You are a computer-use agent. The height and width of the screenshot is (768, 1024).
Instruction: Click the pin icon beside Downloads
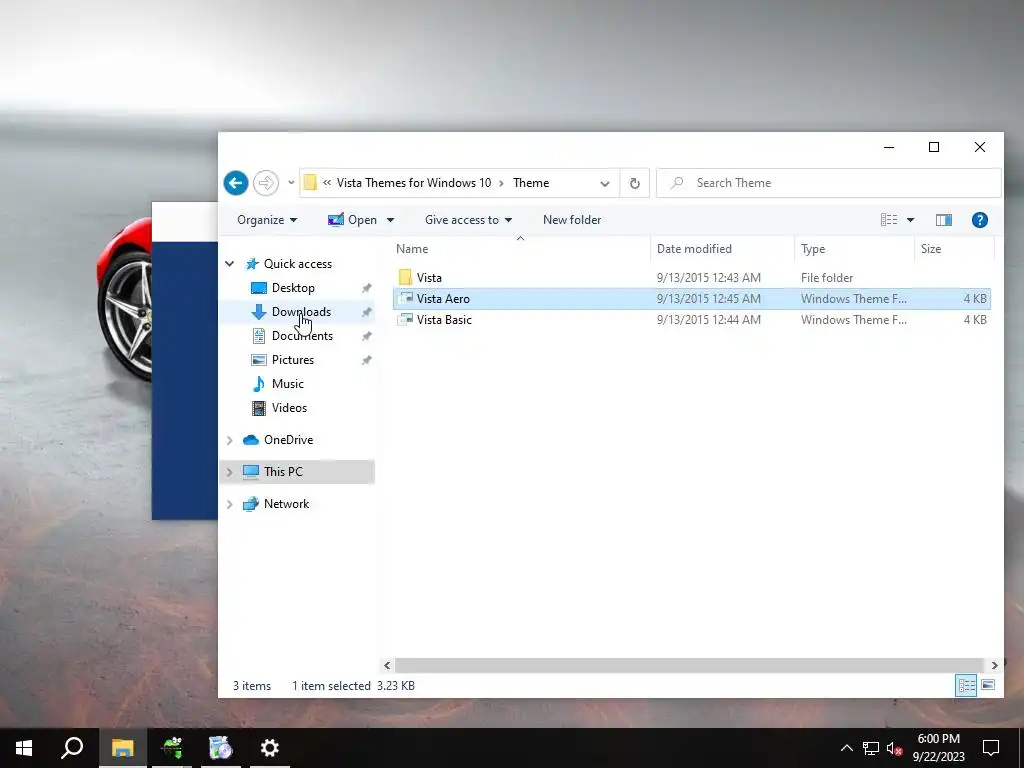point(366,312)
